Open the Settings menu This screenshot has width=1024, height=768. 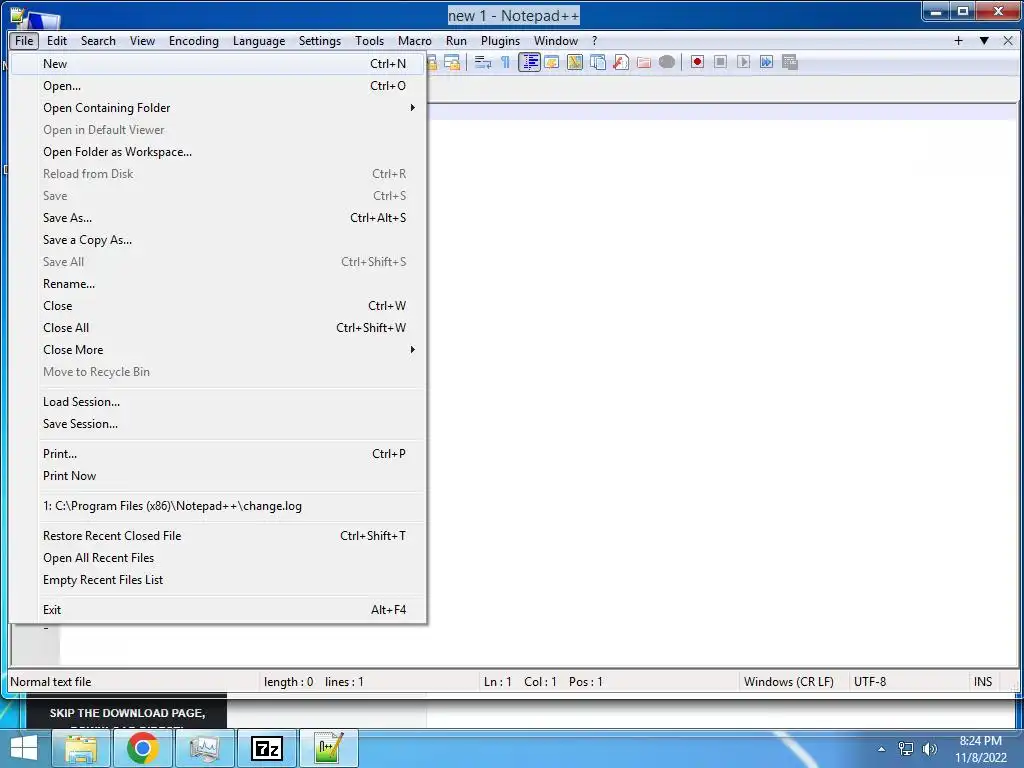(x=319, y=40)
